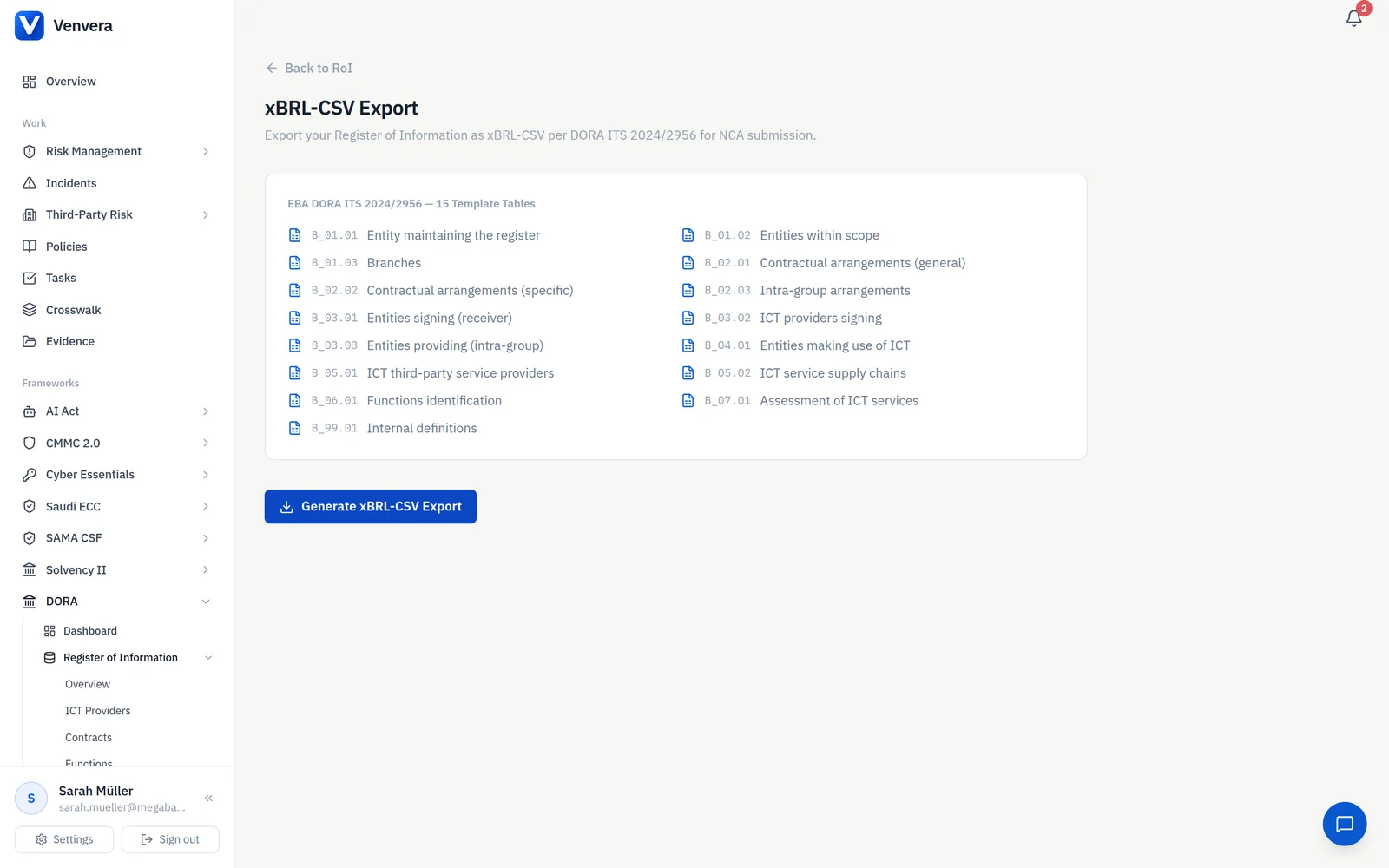
Task: Click 'ICT third-party service providers' entry
Action: click(x=460, y=373)
